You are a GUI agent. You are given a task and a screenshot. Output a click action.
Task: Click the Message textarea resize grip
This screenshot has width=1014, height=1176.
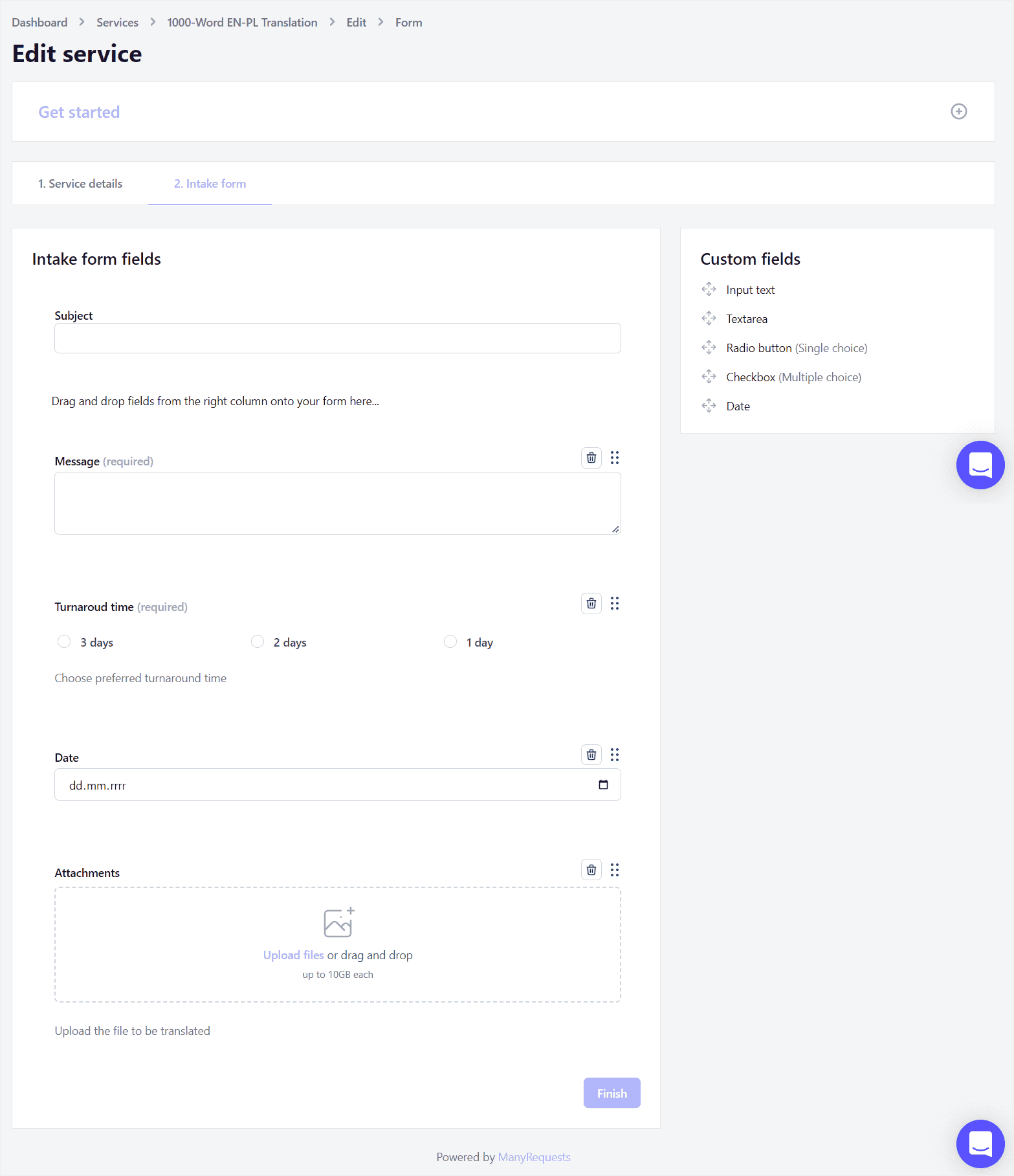(615, 529)
